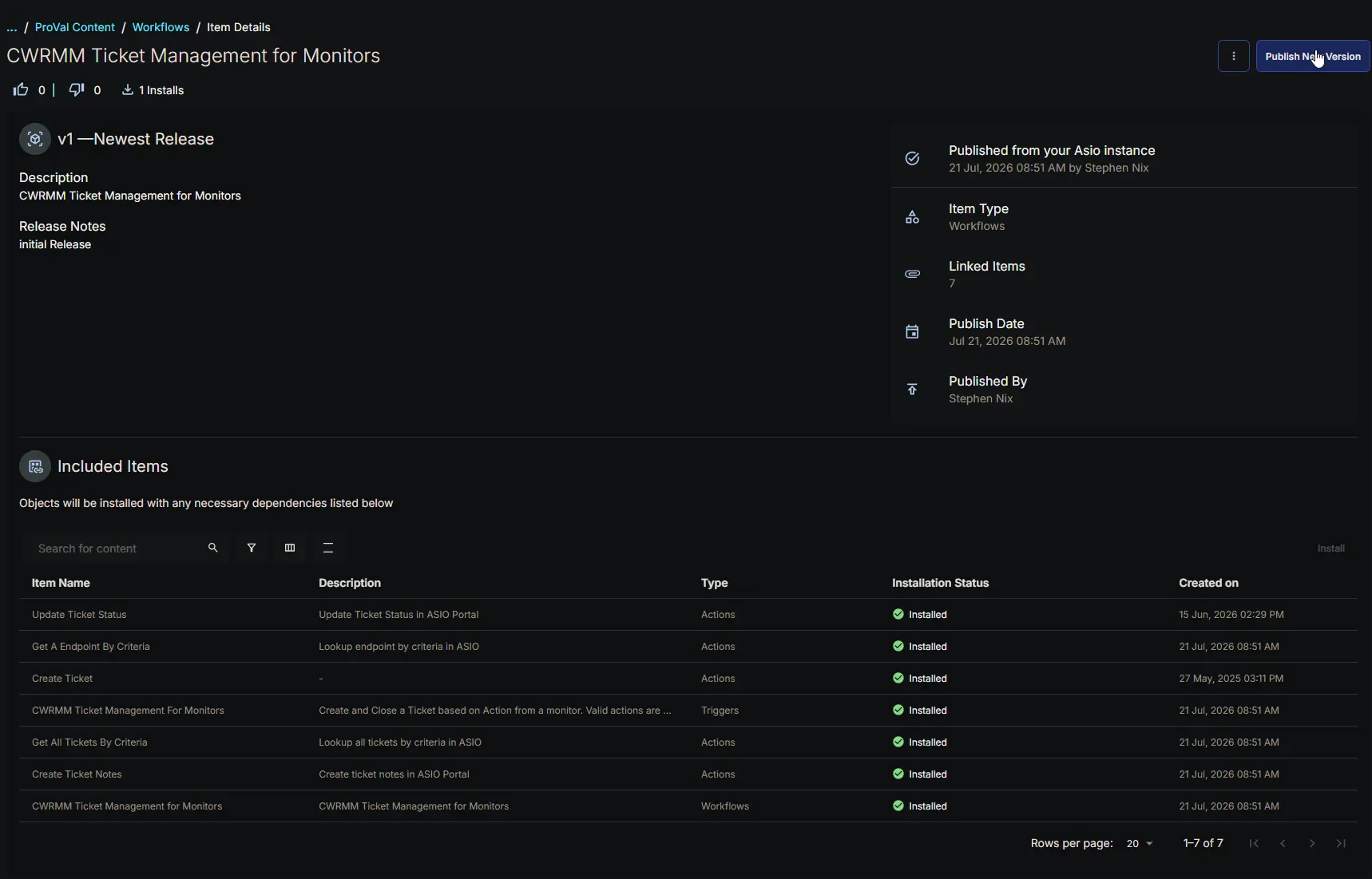Open the filter icon for included items
This screenshot has width=1372, height=879.
(x=252, y=548)
